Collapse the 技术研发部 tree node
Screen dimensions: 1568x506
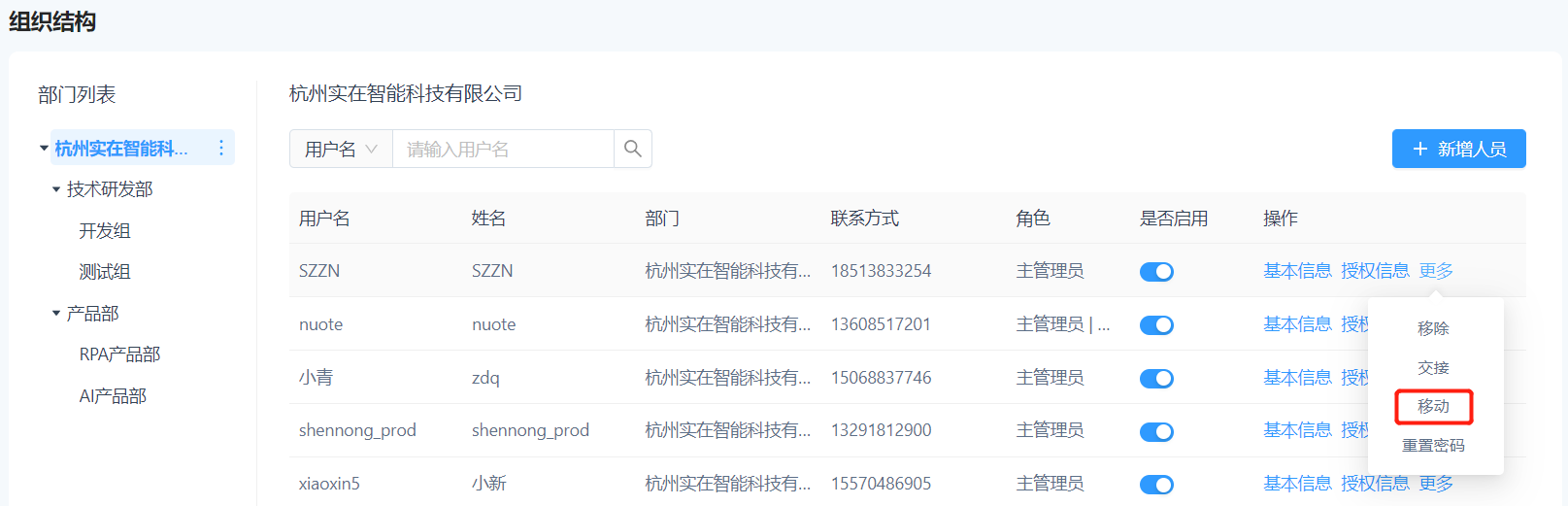point(56,189)
